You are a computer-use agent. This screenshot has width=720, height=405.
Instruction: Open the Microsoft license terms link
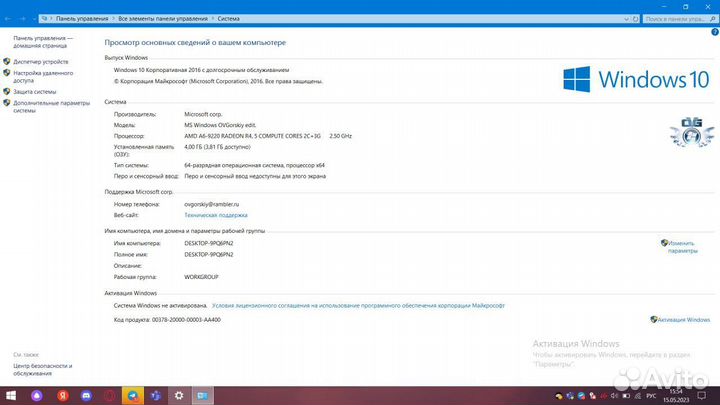click(358, 305)
